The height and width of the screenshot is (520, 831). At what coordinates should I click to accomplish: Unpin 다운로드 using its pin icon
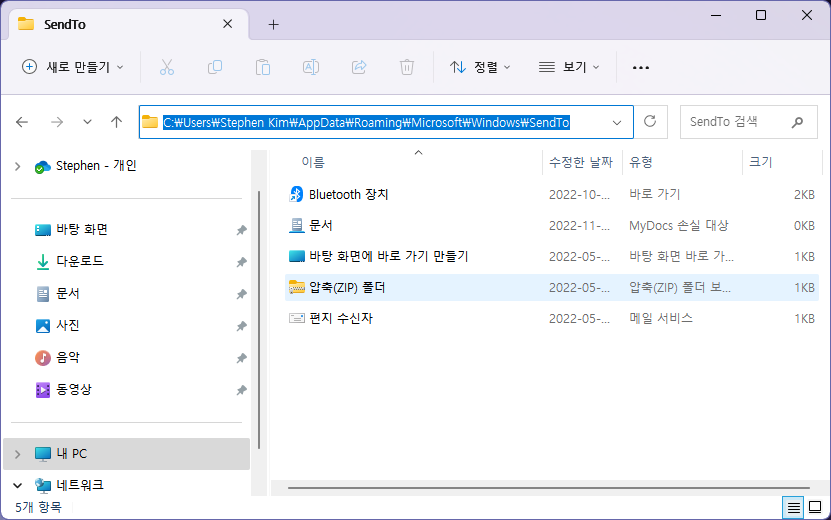coord(241,262)
